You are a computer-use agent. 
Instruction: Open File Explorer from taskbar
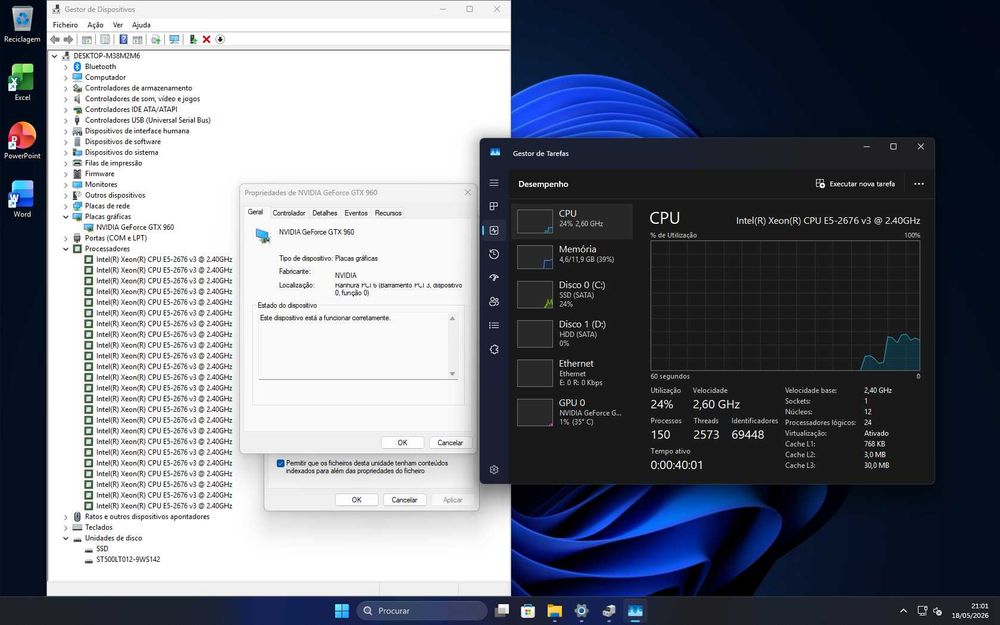point(554,610)
